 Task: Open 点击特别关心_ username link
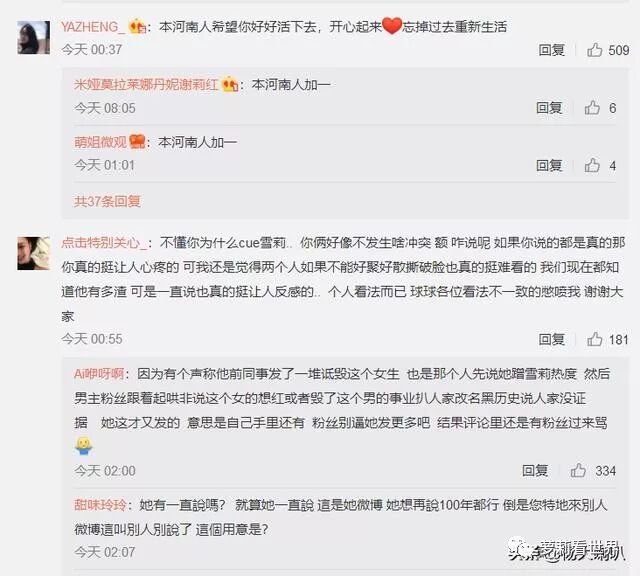point(104,242)
